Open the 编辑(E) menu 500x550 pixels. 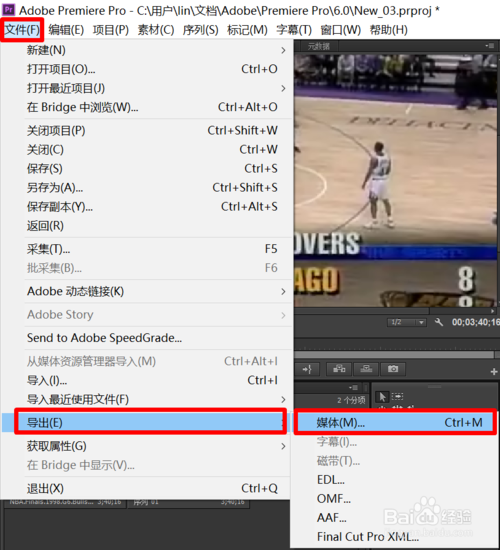point(66,30)
